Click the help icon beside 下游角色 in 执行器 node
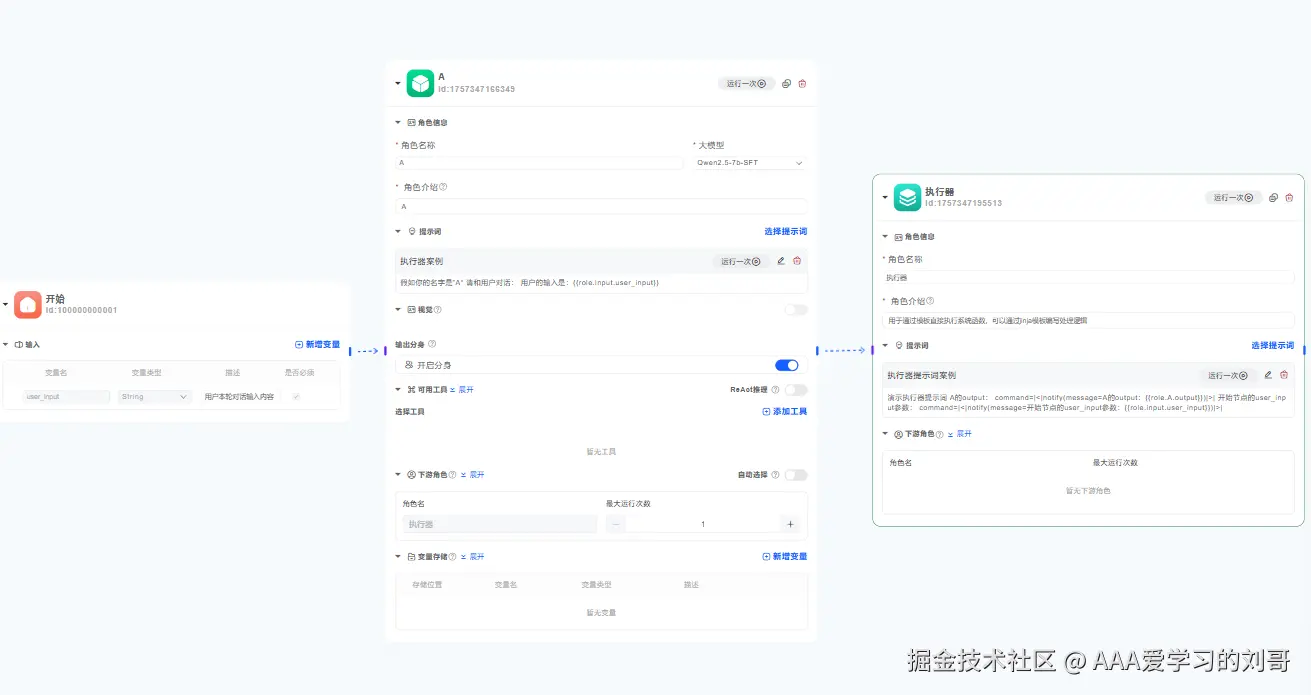The width and height of the screenshot is (1311, 695). coord(940,434)
